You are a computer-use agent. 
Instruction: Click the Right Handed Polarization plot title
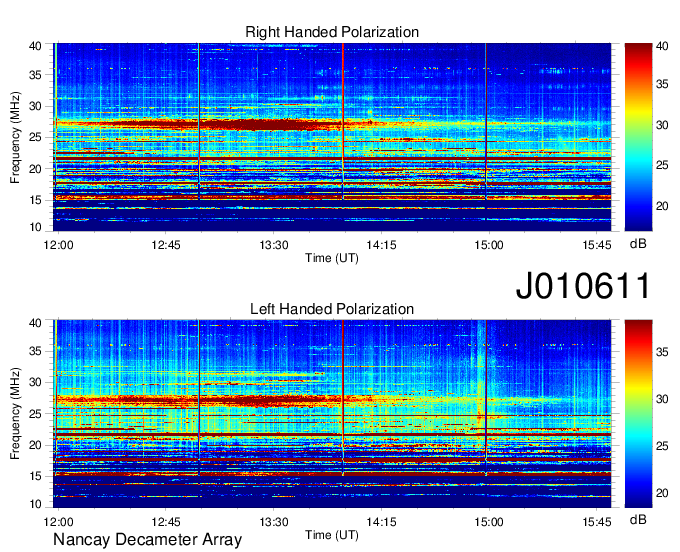coord(332,32)
